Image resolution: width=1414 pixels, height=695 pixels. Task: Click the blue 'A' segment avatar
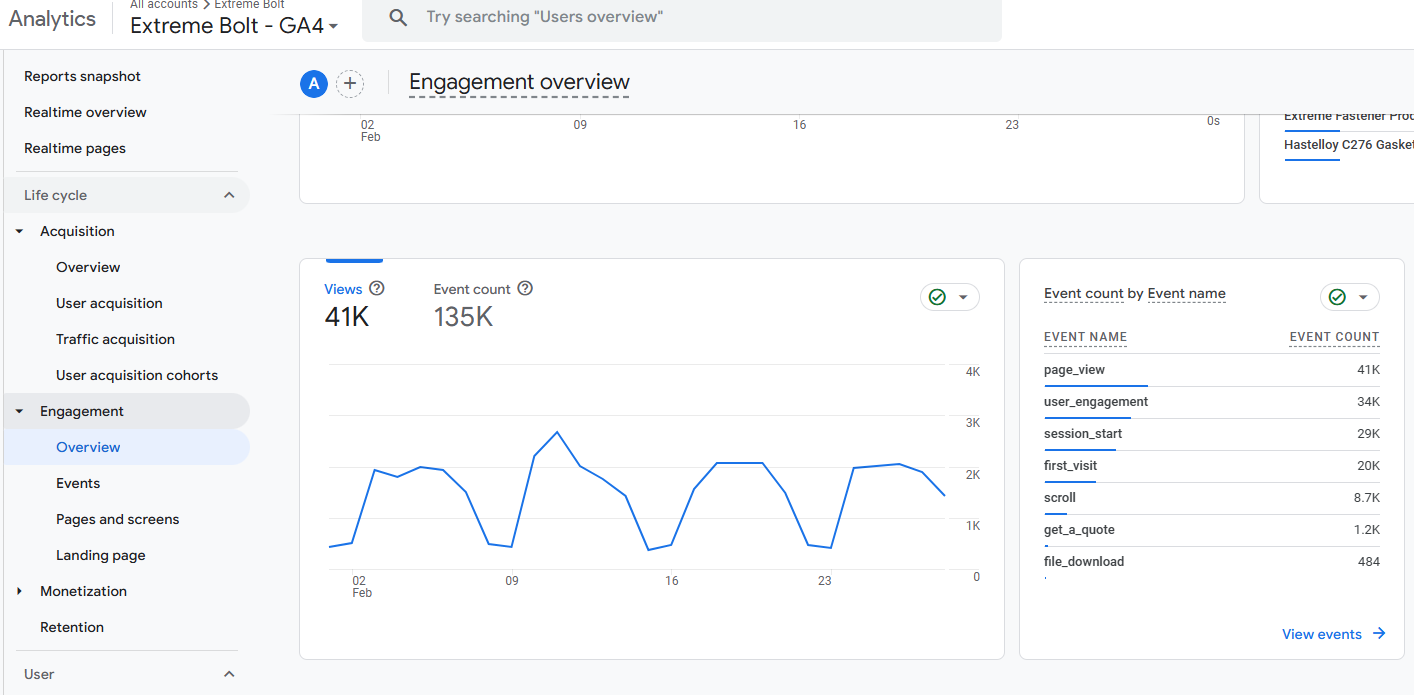click(x=314, y=84)
